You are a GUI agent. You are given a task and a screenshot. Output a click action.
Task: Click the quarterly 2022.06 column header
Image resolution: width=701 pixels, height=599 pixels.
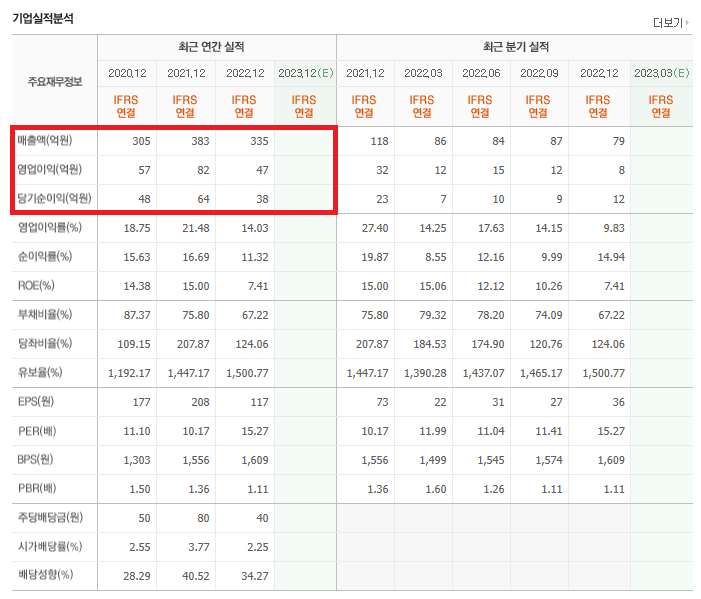481,73
